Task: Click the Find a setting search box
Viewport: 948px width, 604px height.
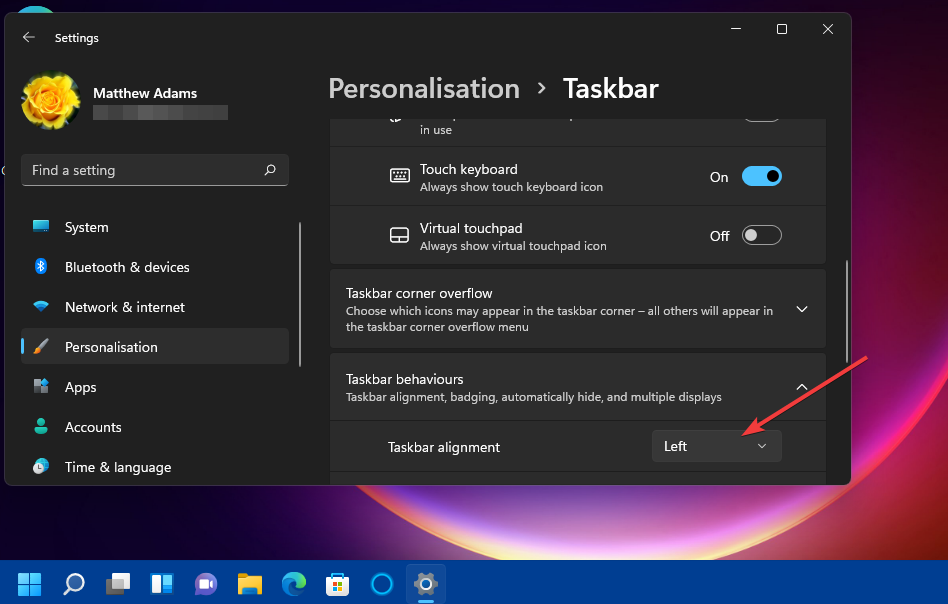Action: pyautogui.click(x=154, y=170)
